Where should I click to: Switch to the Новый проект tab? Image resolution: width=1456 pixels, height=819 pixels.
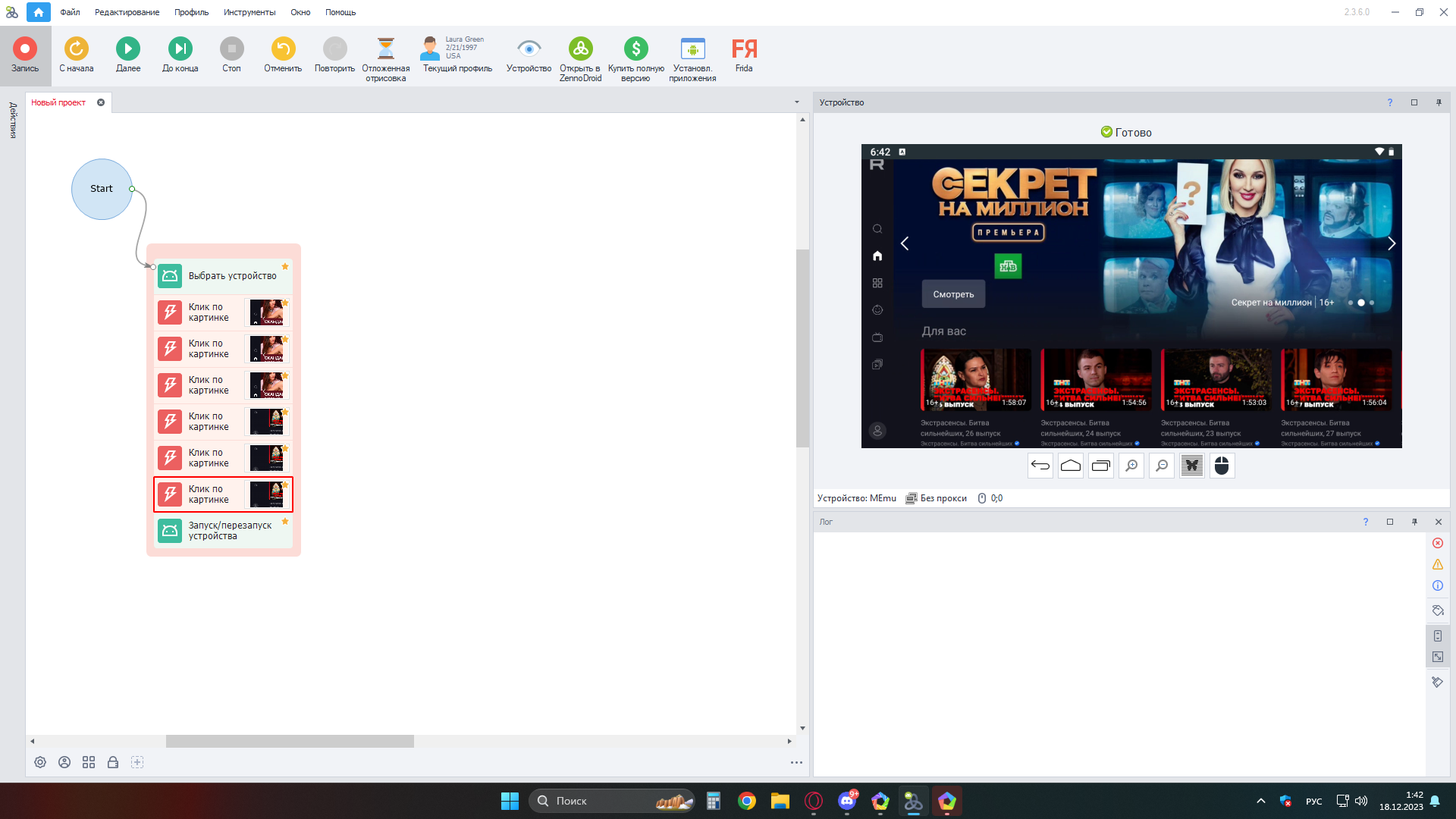[x=58, y=102]
